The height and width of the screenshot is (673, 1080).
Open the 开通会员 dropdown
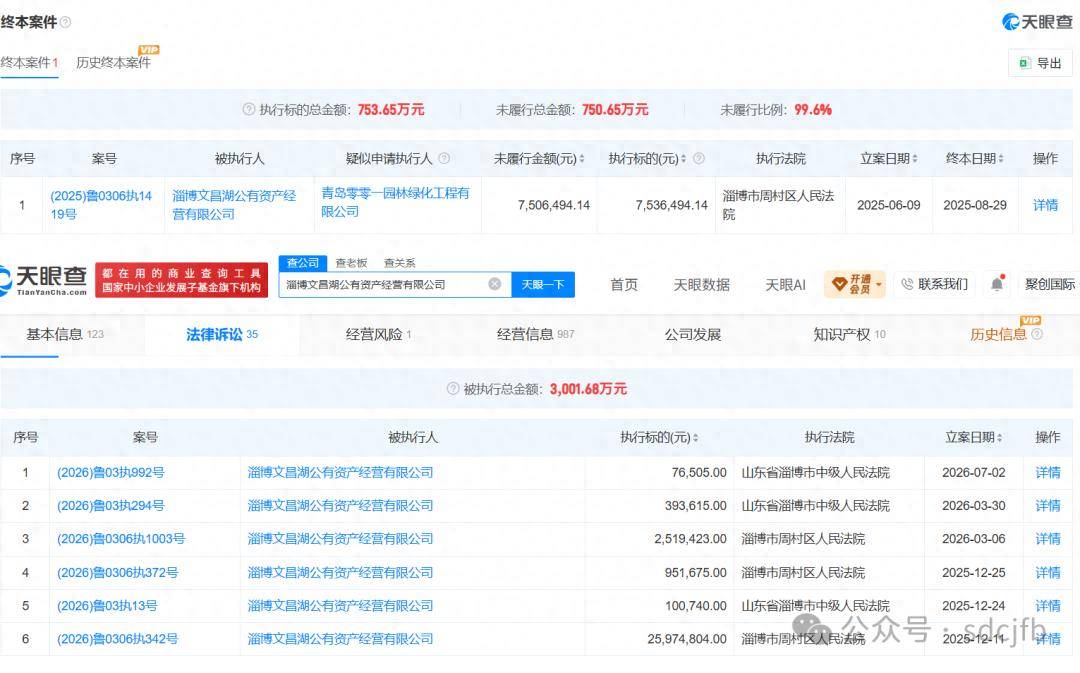point(855,284)
